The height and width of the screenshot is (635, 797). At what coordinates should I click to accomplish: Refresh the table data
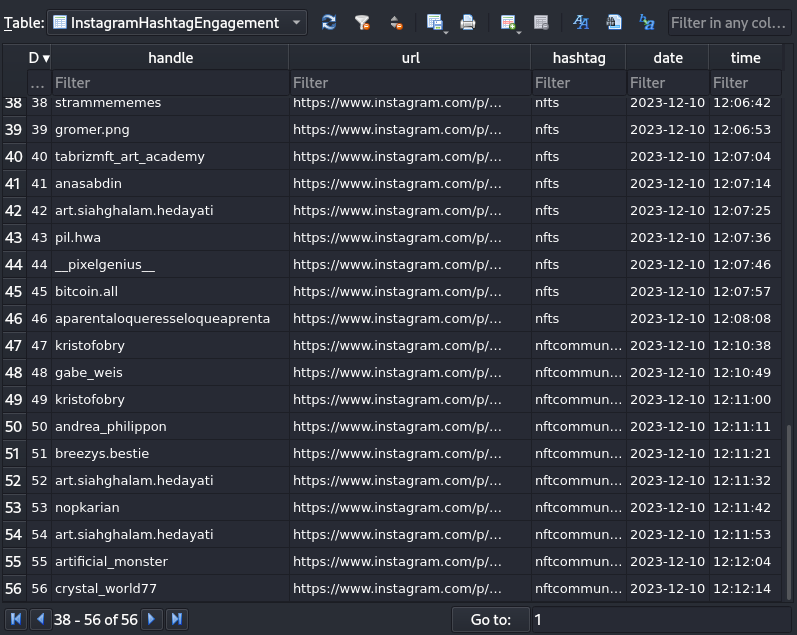pyautogui.click(x=329, y=22)
